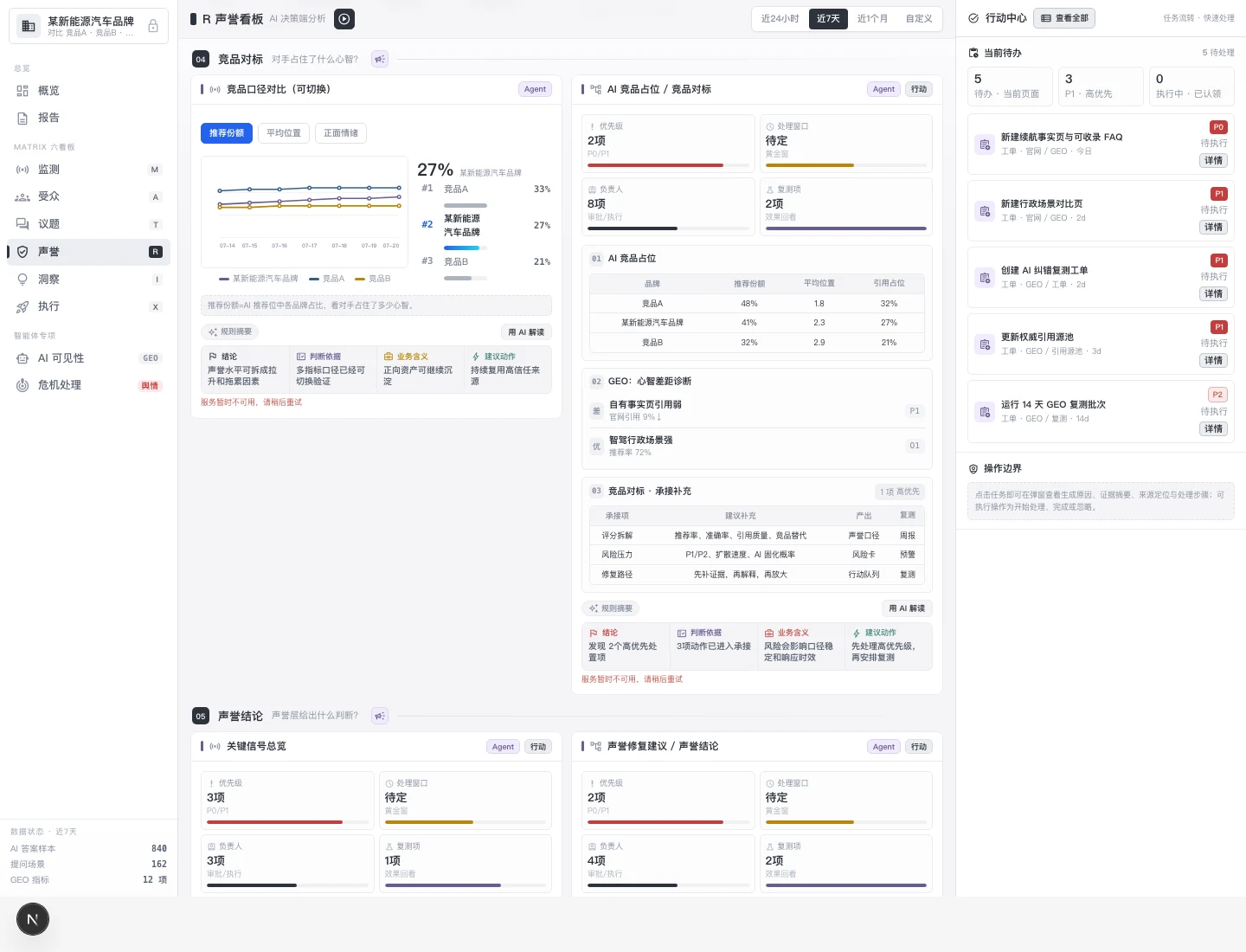Switch chart metric to 平均位置
This screenshot has height=952, width=1246.
pyautogui.click(x=284, y=133)
